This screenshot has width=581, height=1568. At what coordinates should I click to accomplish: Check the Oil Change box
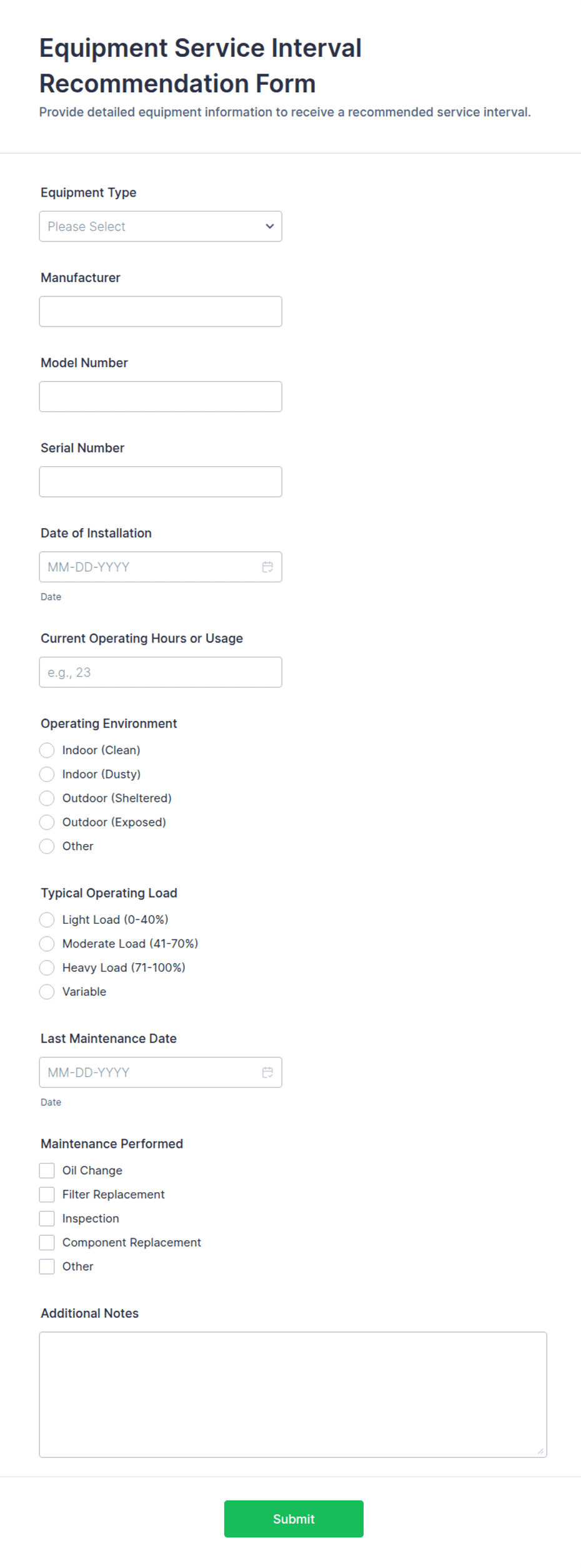[x=47, y=1170]
